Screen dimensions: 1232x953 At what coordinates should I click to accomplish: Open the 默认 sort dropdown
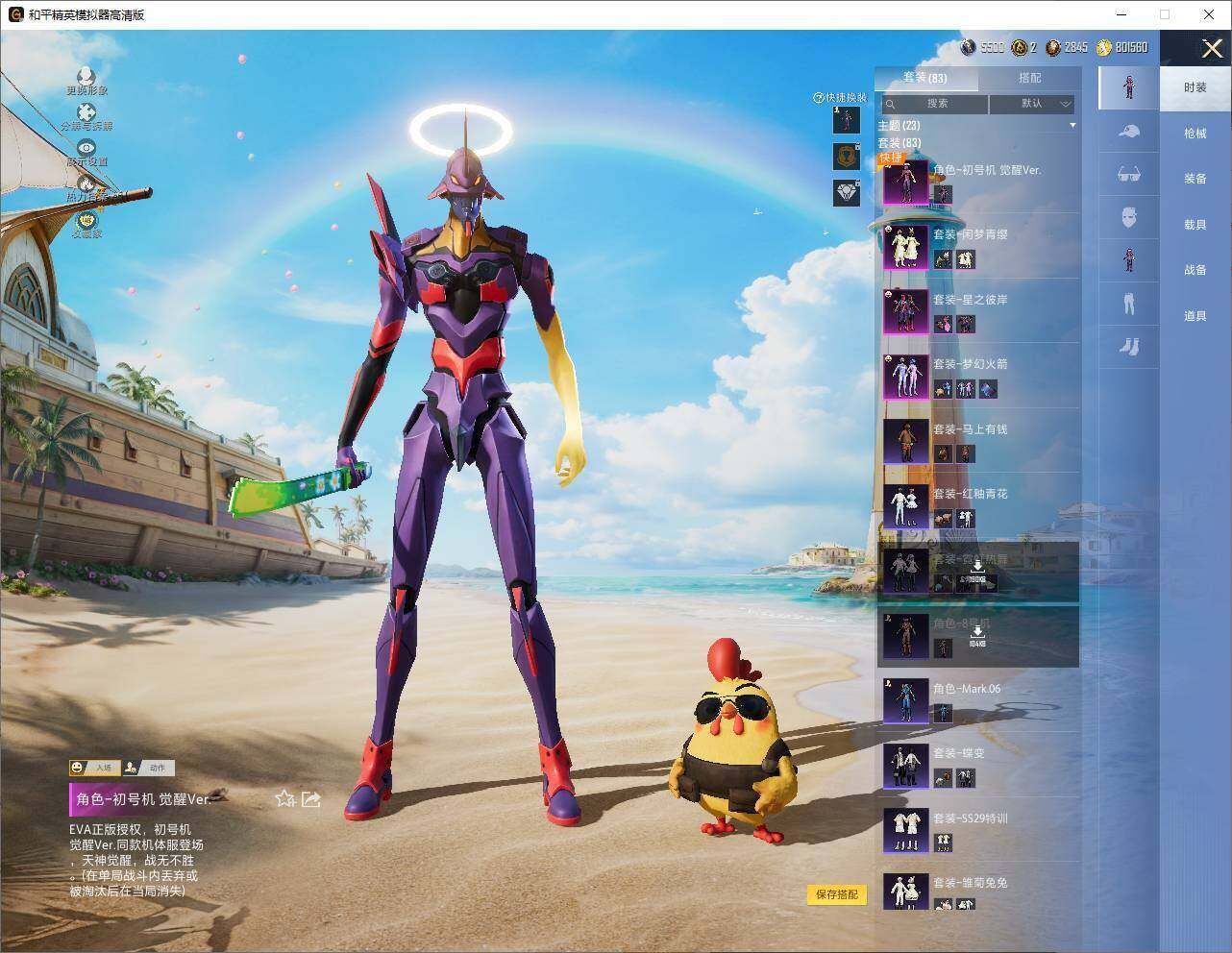[1032, 104]
